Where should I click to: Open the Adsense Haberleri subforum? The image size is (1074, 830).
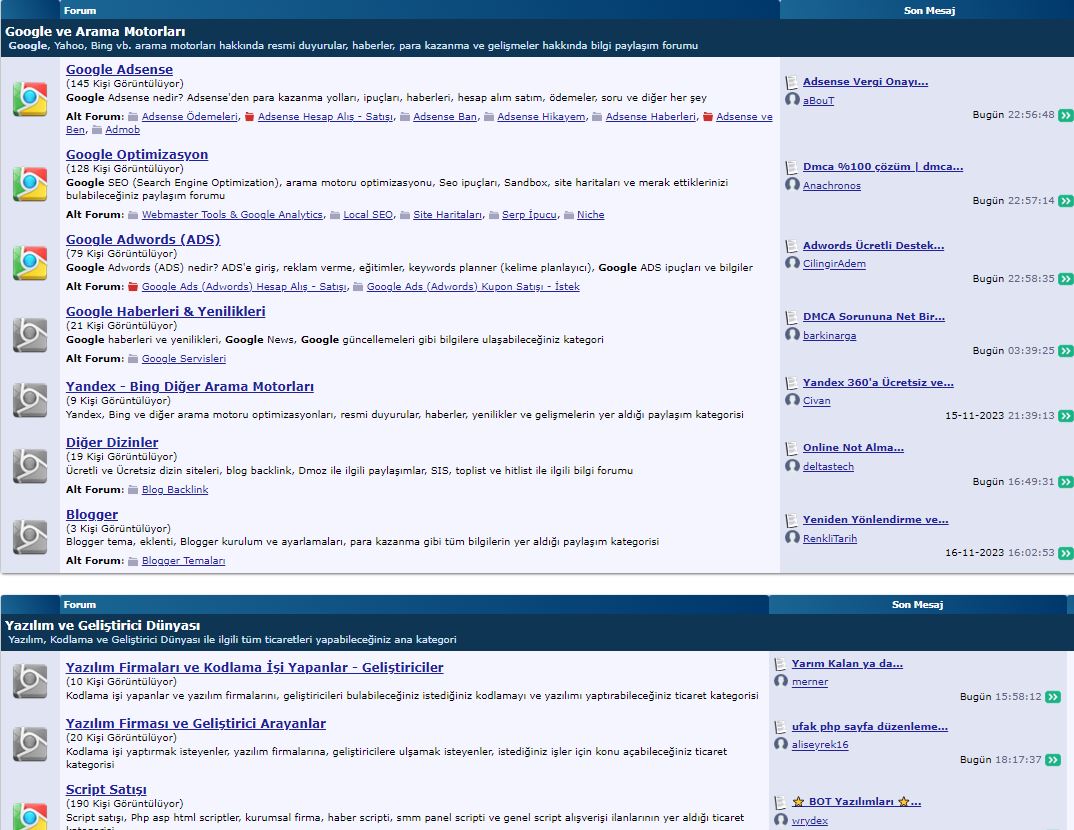click(651, 117)
